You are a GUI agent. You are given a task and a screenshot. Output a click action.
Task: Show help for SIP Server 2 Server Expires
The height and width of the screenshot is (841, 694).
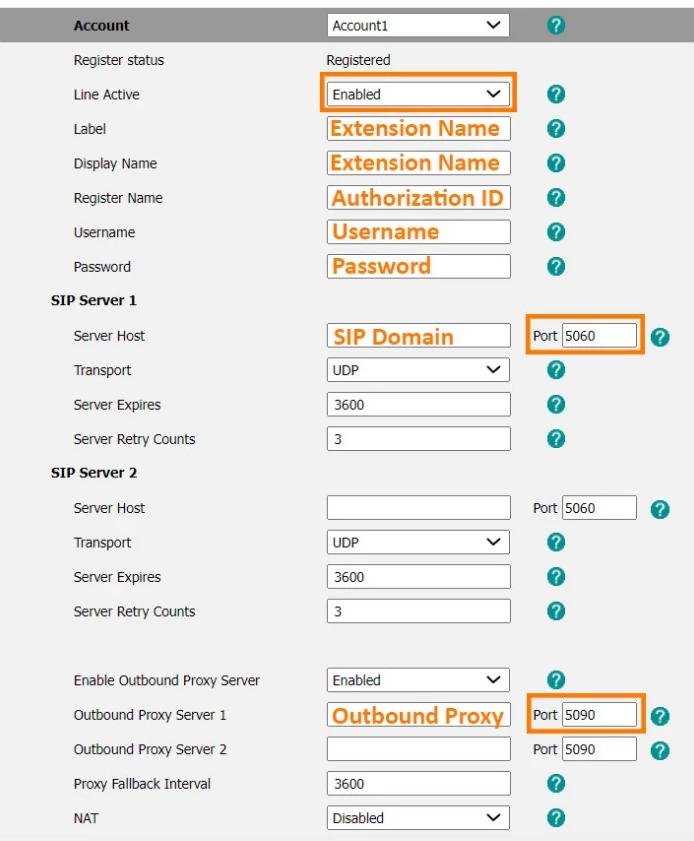pos(556,577)
